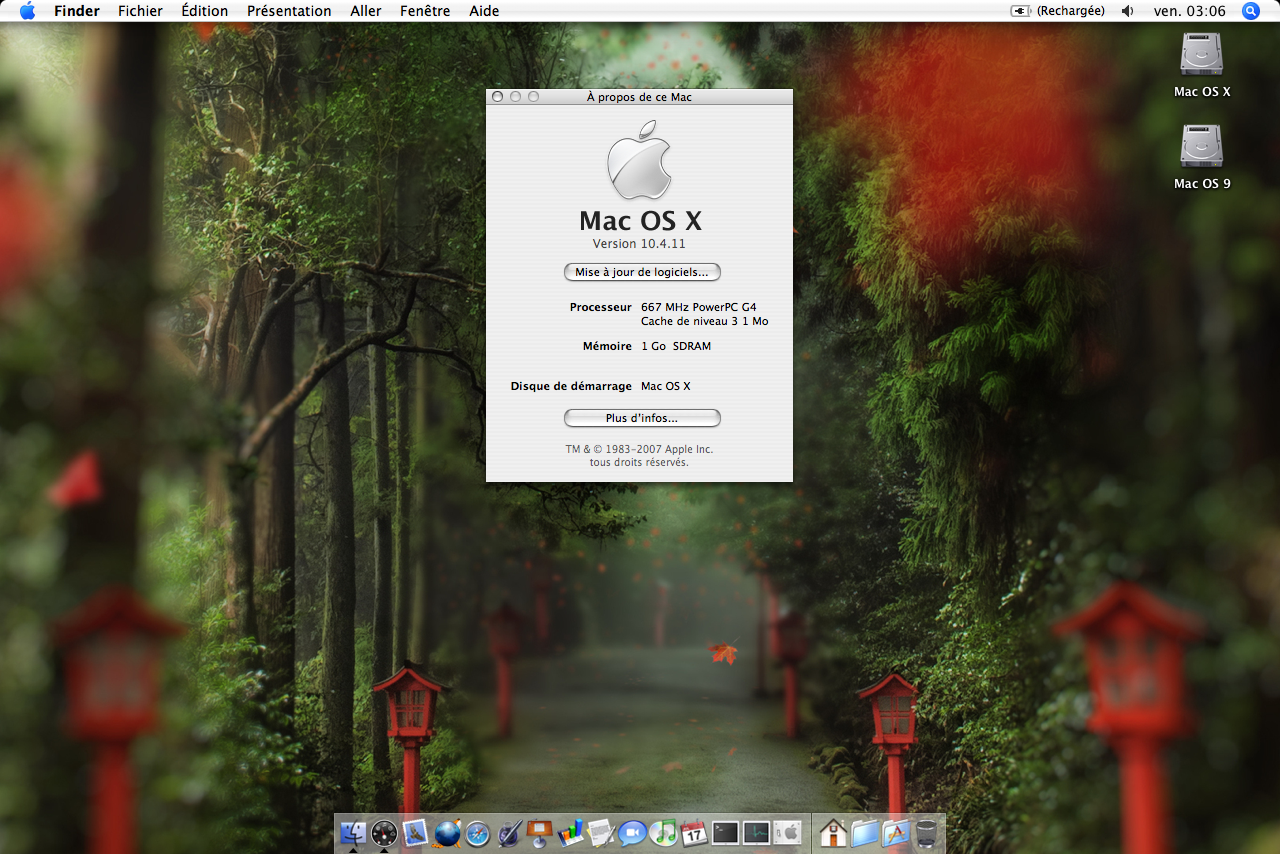Screen dimensions: 1280x854
Task: Launch Keynote podium icon in dock
Action: [x=539, y=832]
